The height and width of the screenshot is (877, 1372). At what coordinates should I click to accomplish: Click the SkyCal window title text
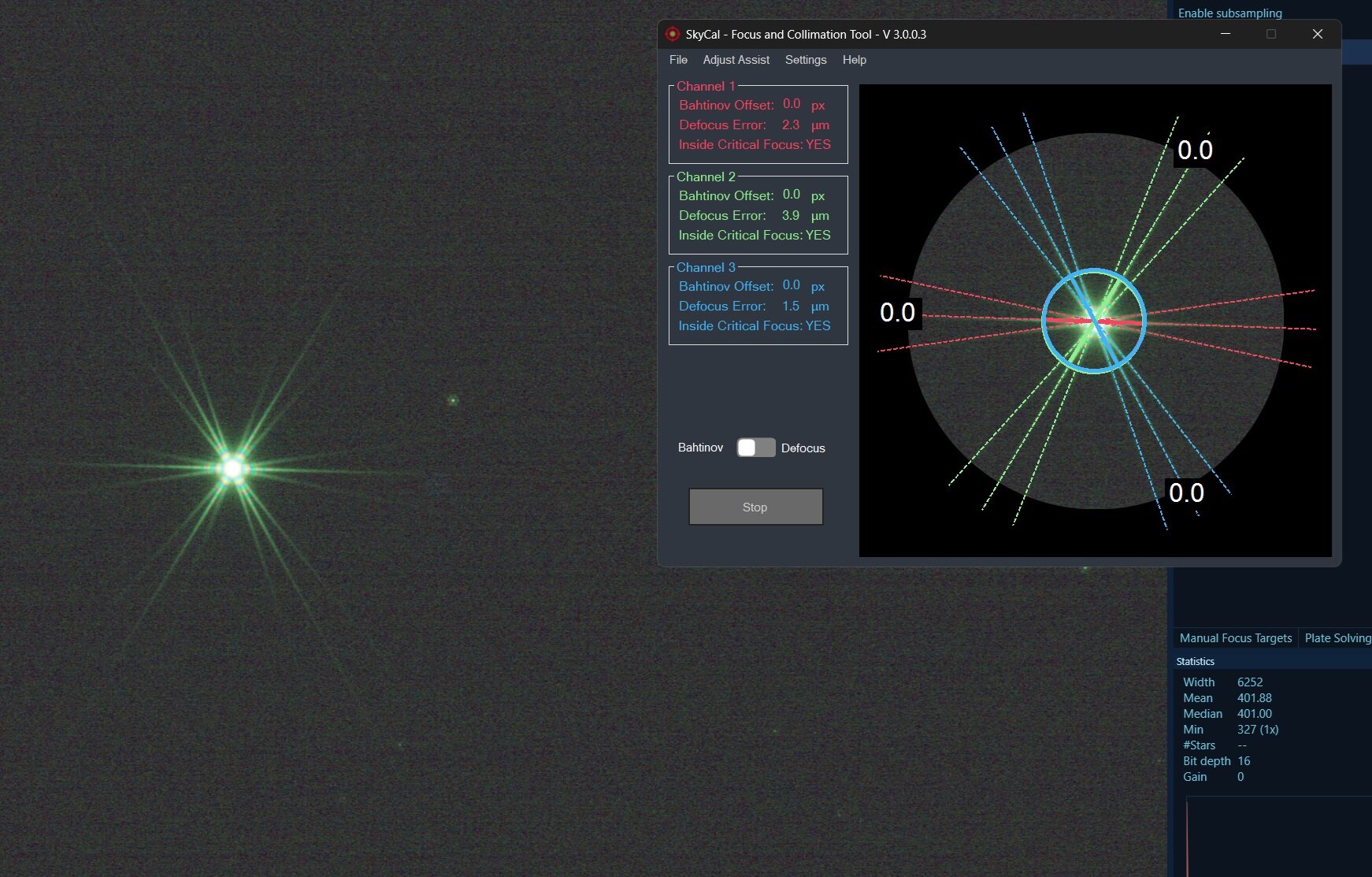806,35
